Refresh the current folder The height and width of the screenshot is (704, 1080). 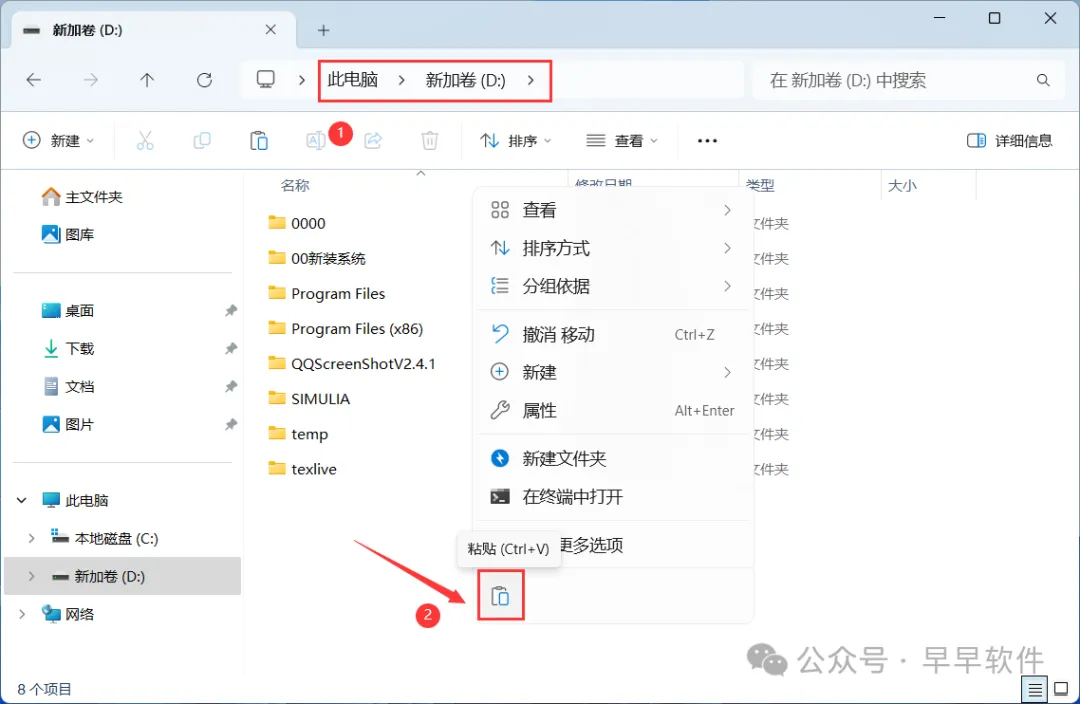[x=205, y=80]
